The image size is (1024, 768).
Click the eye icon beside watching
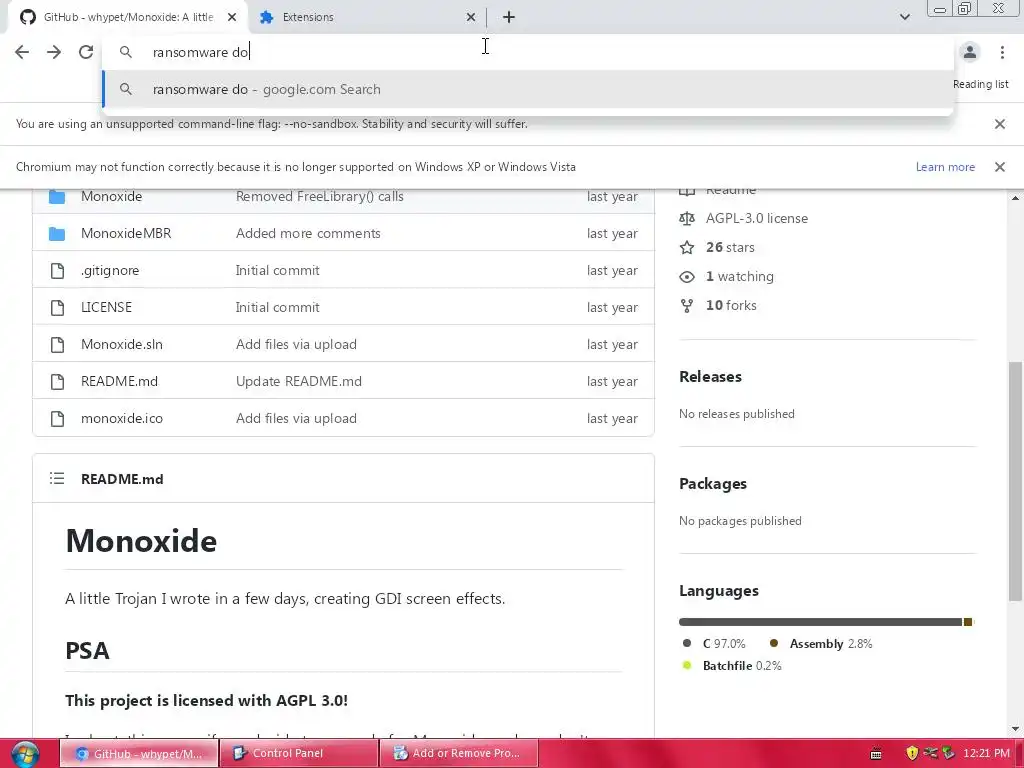[x=687, y=277]
